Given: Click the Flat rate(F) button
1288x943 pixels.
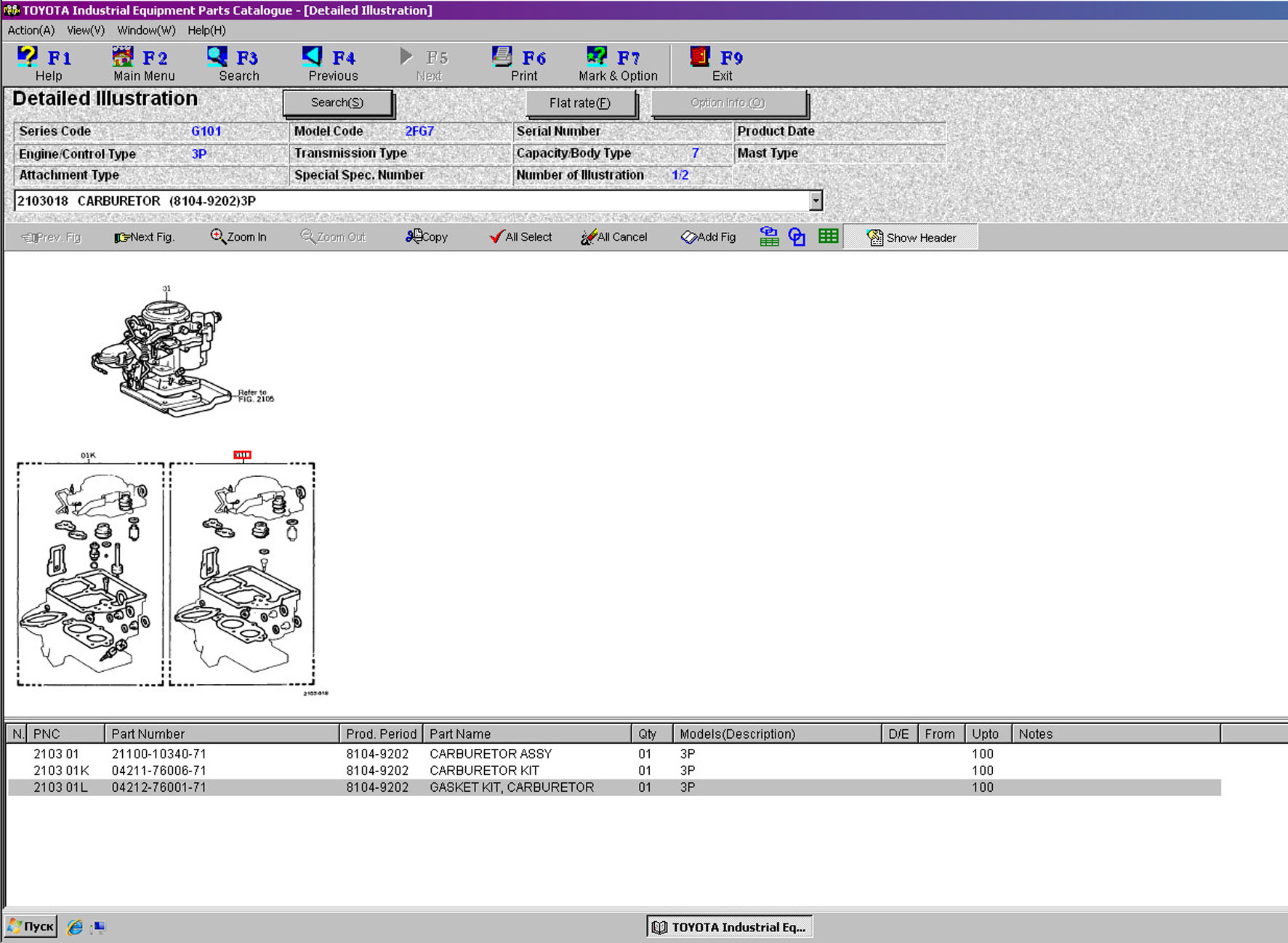Looking at the screenshot, I should coord(580,103).
